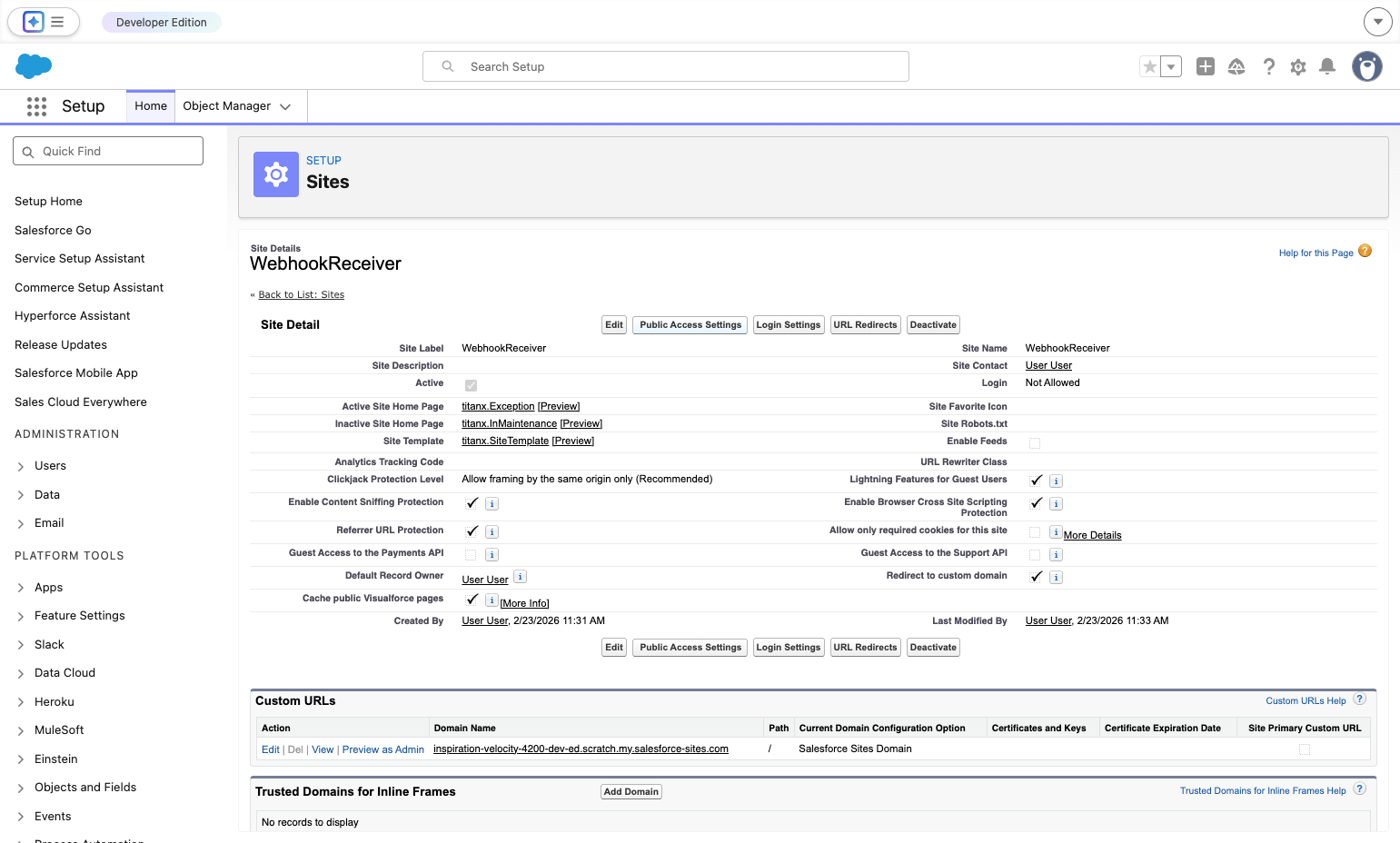
Task: Expand the Users section in sidebar
Action: (21, 467)
